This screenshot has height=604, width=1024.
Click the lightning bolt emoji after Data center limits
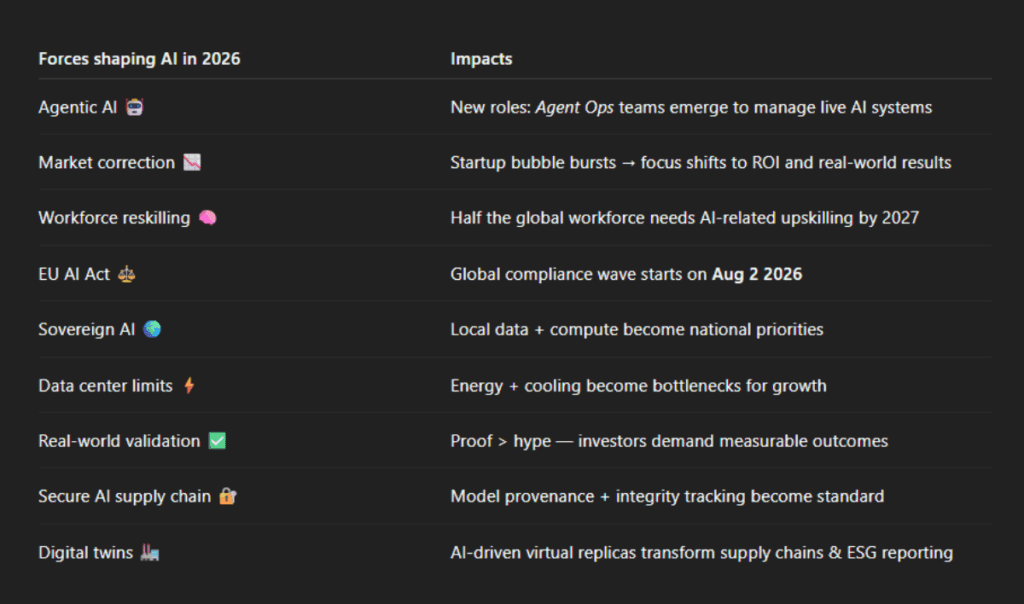tap(189, 385)
